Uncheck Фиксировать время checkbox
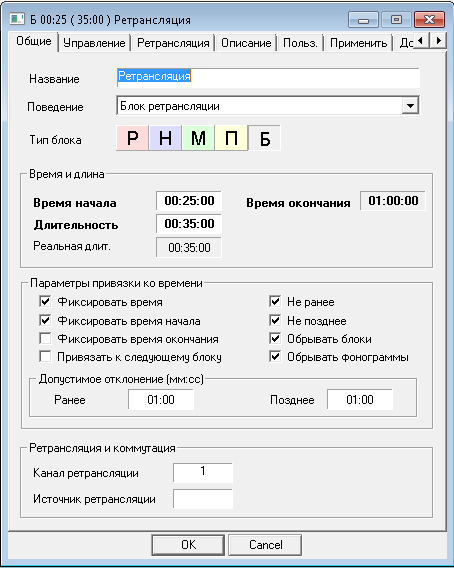This screenshot has height=568, width=454. [45, 301]
